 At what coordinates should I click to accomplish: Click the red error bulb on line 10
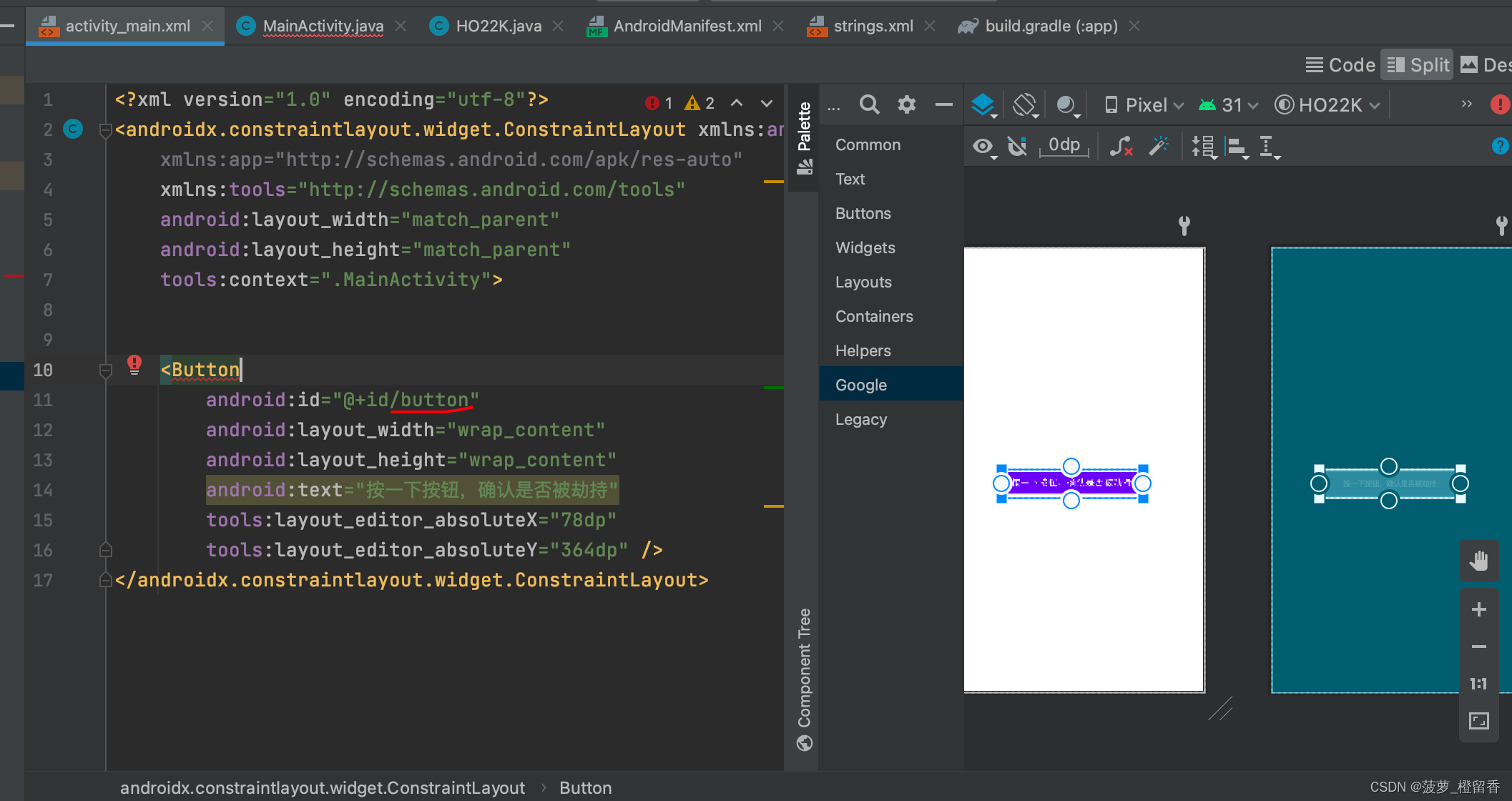click(134, 364)
